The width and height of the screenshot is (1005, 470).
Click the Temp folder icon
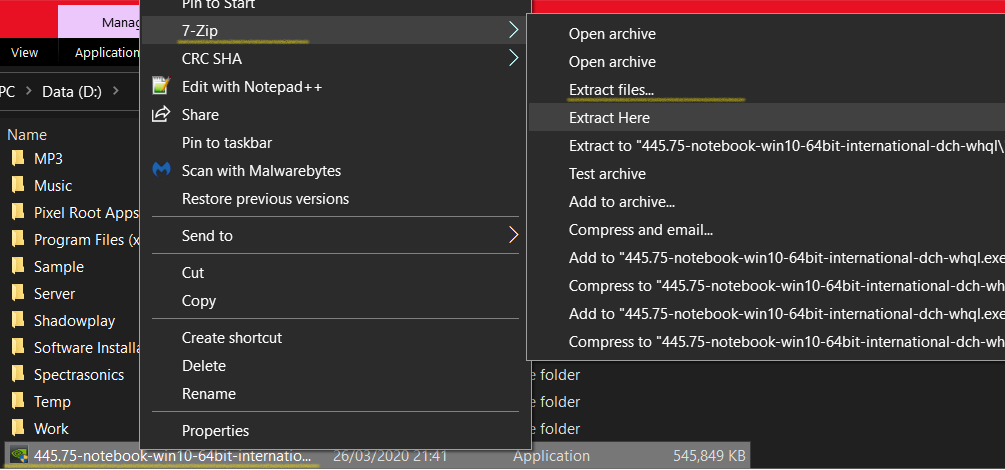click(x=18, y=401)
